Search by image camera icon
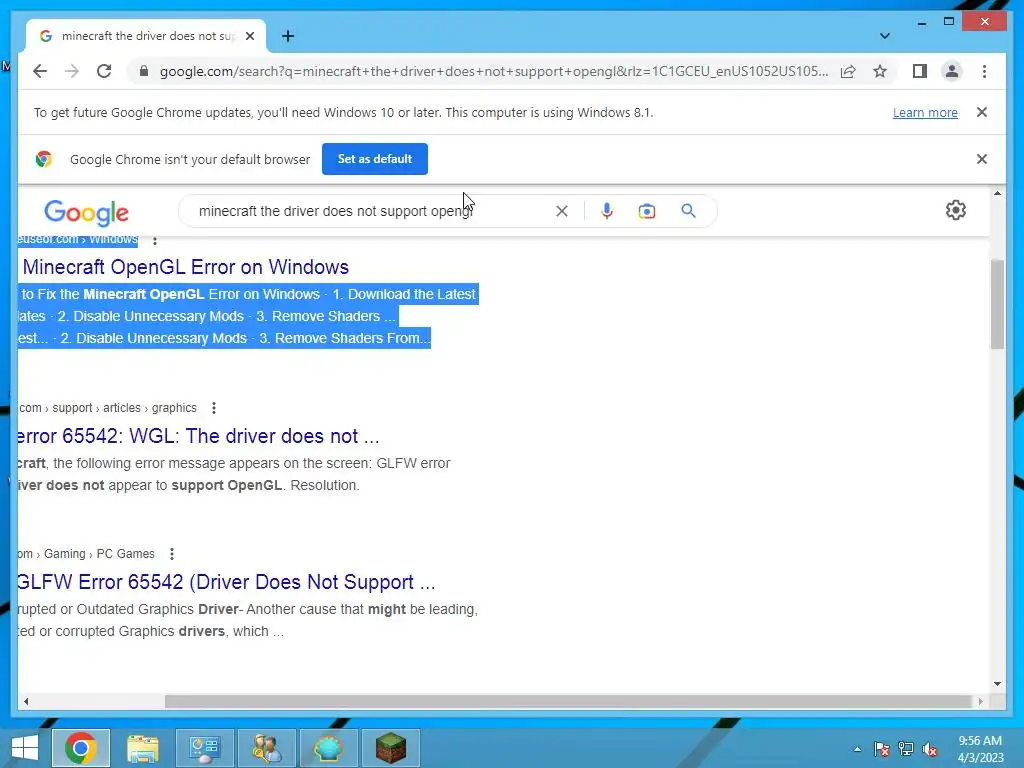This screenshot has width=1024, height=768. coord(647,211)
